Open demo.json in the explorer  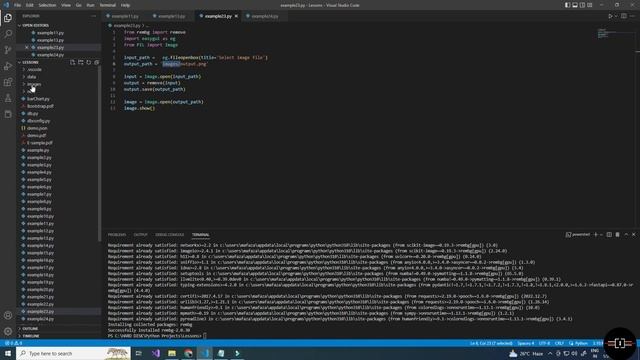point(37,128)
